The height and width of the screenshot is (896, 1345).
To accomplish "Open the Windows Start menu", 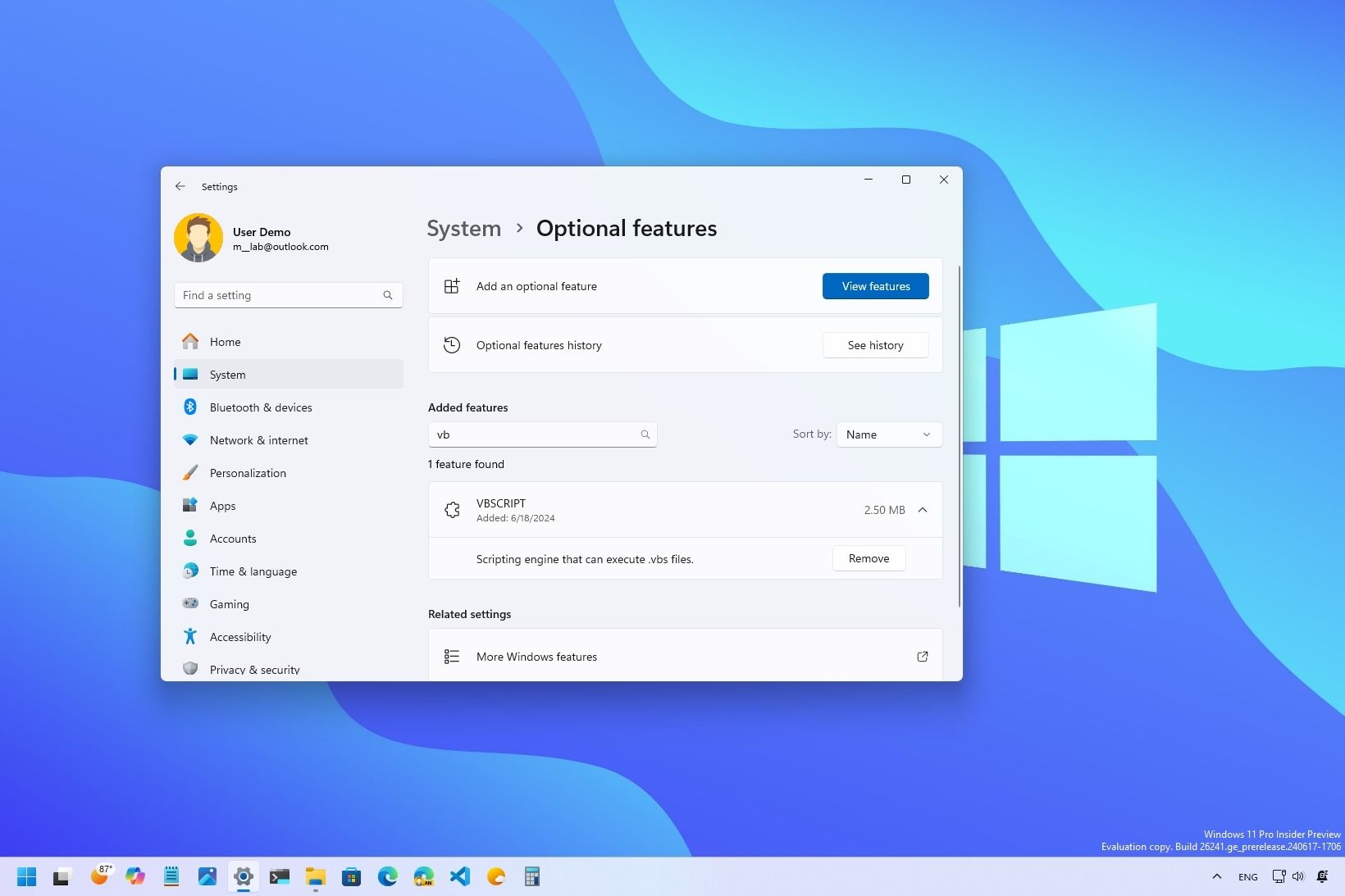I will (27, 877).
